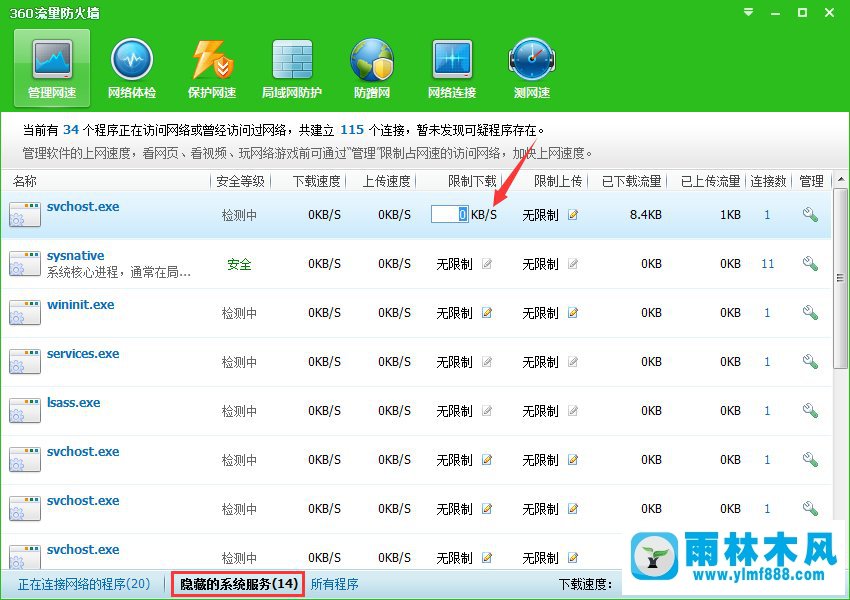Open 网络体检 network checkup
The height and width of the screenshot is (600, 850).
(132, 68)
